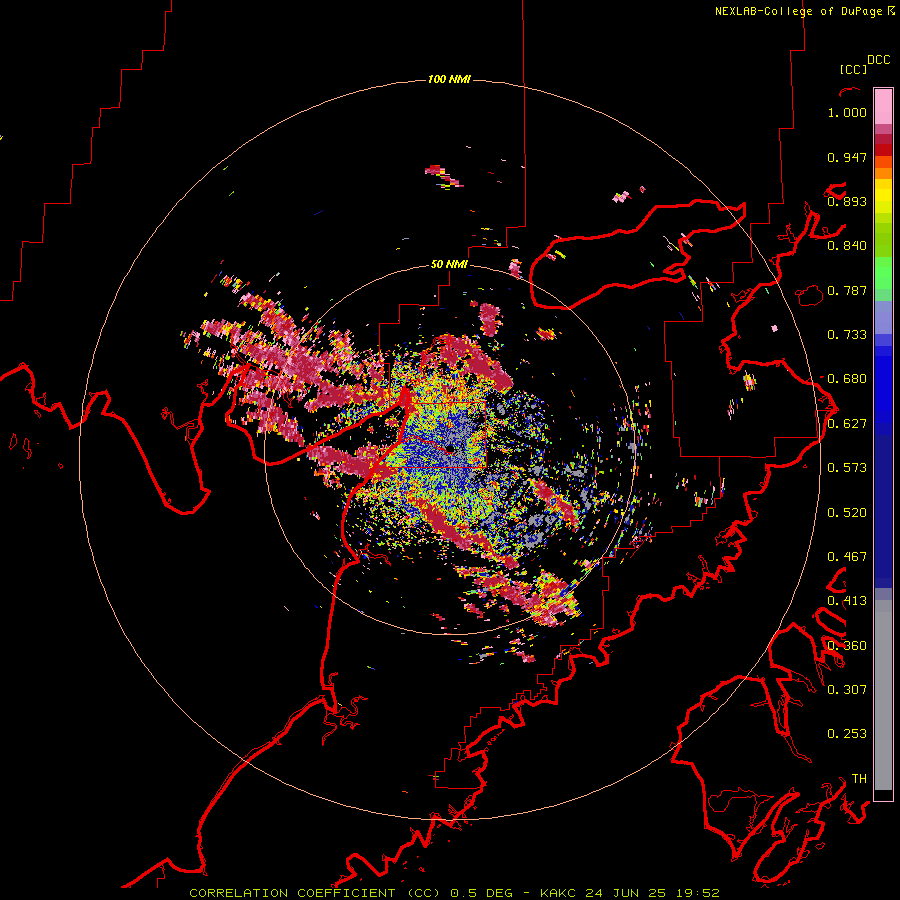Image resolution: width=900 pixels, height=900 pixels.
Task: Select the 0.947 legend value
Action: 847,157
